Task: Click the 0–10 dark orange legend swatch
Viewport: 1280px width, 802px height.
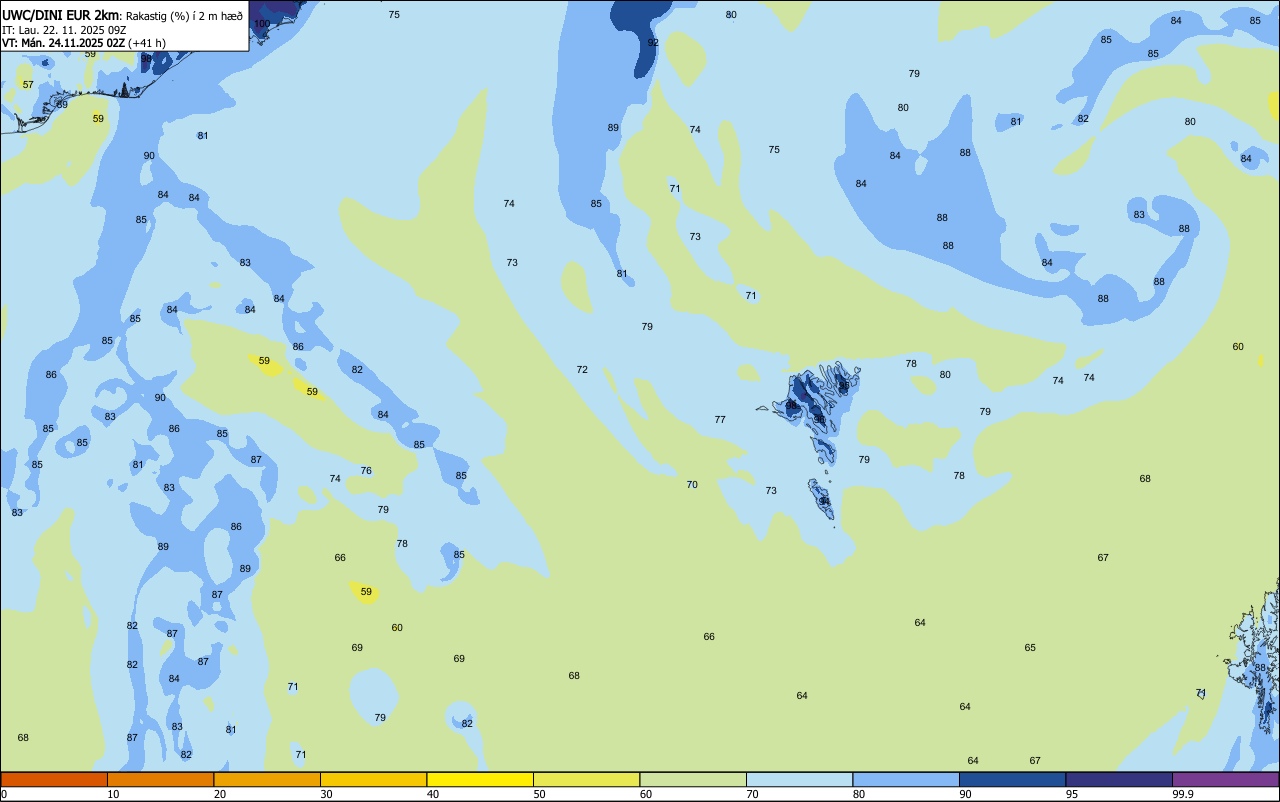Action: click(x=54, y=779)
